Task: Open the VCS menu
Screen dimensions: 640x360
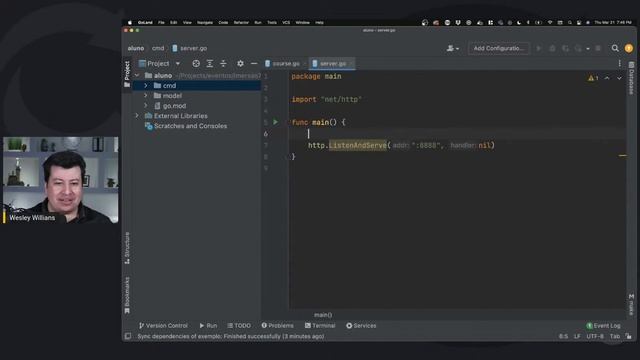Action: pyautogui.click(x=286, y=23)
